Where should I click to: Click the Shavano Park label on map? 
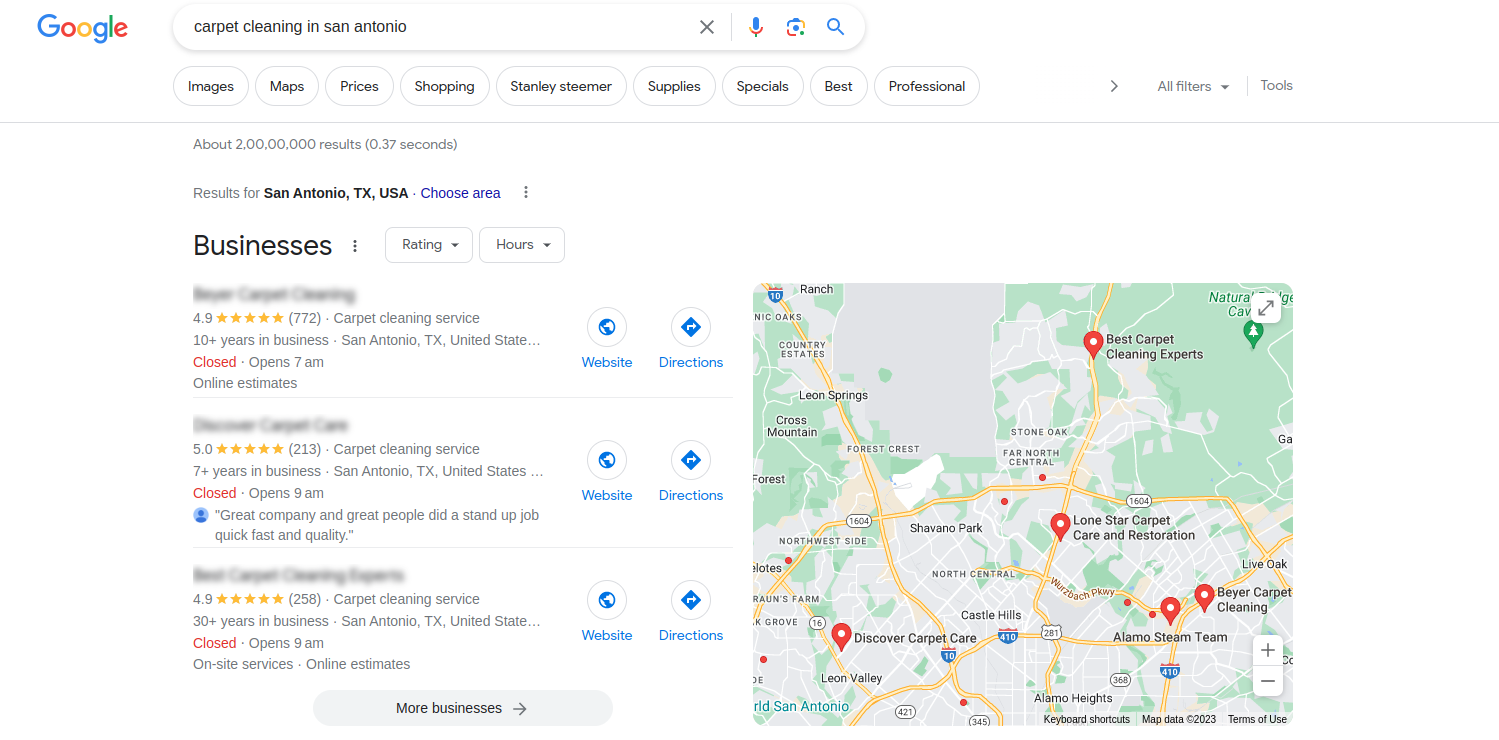(946, 528)
